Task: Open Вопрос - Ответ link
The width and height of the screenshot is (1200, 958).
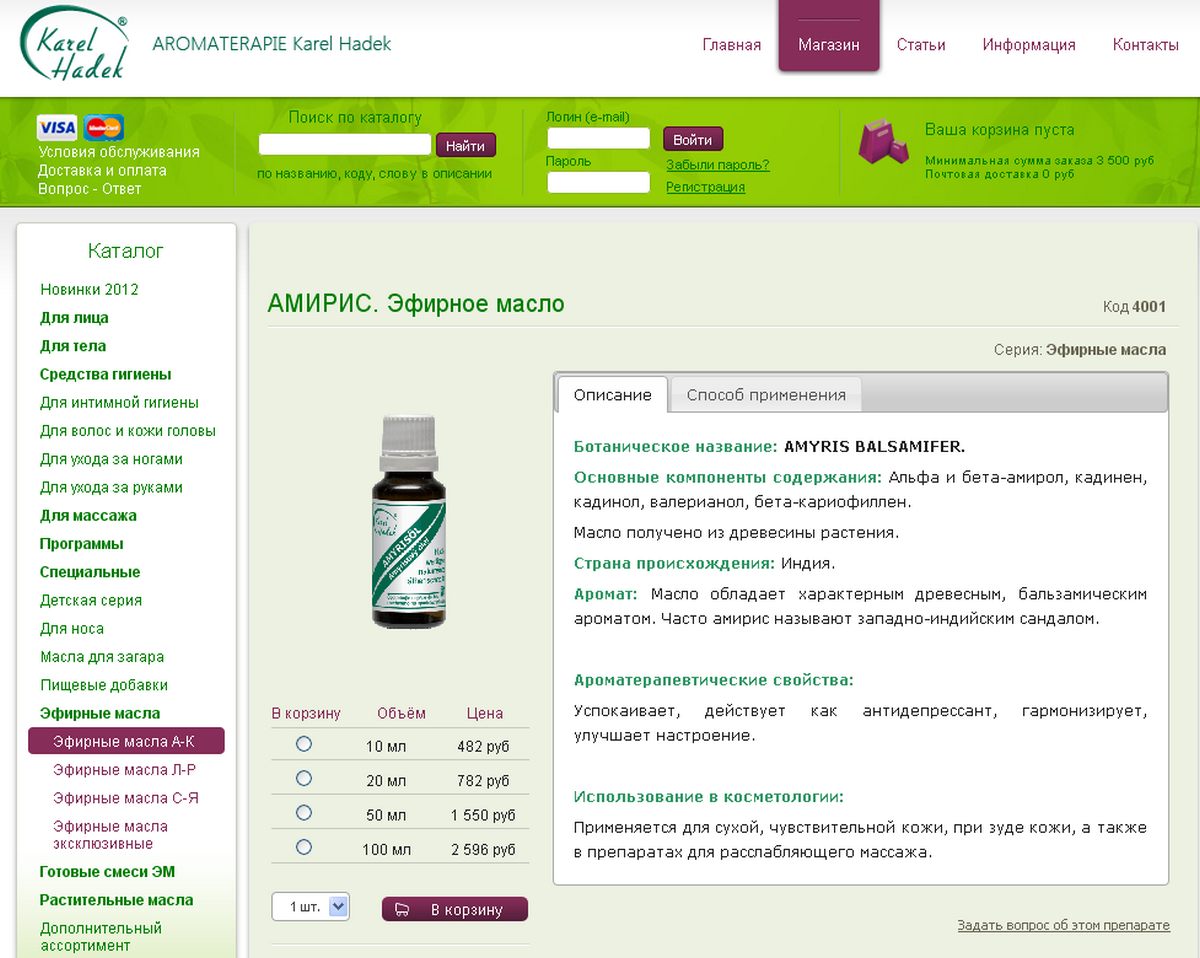Action: tap(90, 188)
